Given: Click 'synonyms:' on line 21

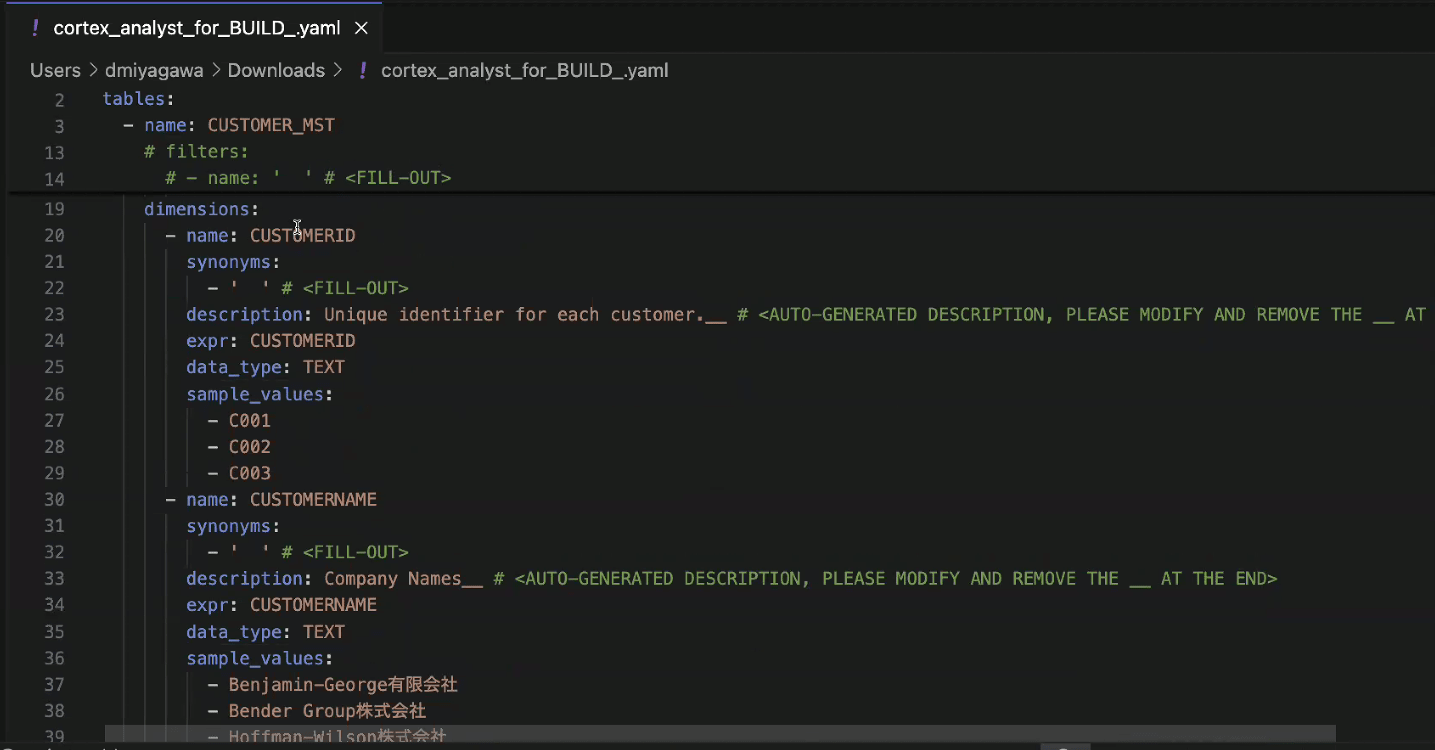Looking at the screenshot, I should (233, 262).
